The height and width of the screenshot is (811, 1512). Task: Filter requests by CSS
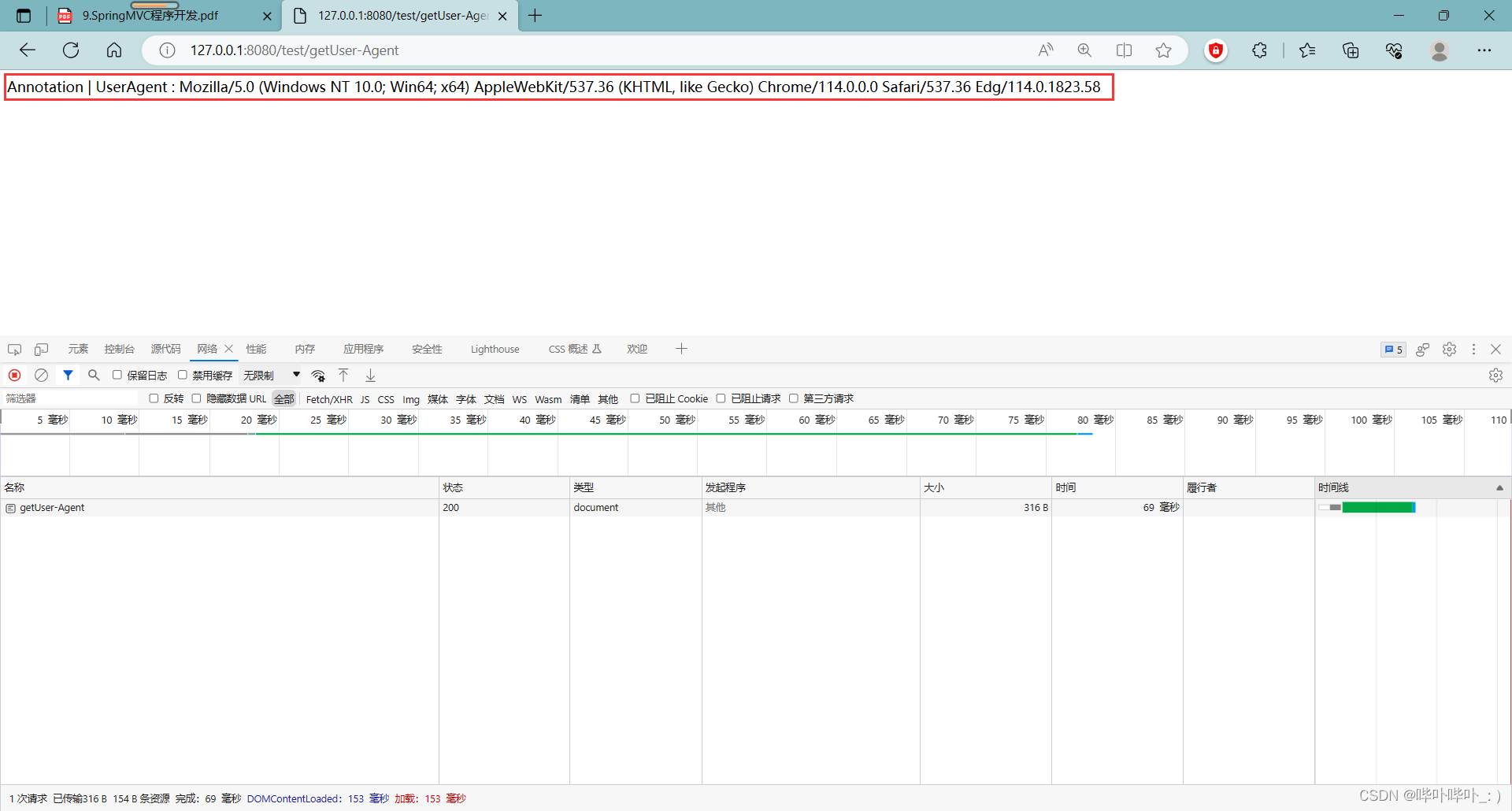pos(386,399)
